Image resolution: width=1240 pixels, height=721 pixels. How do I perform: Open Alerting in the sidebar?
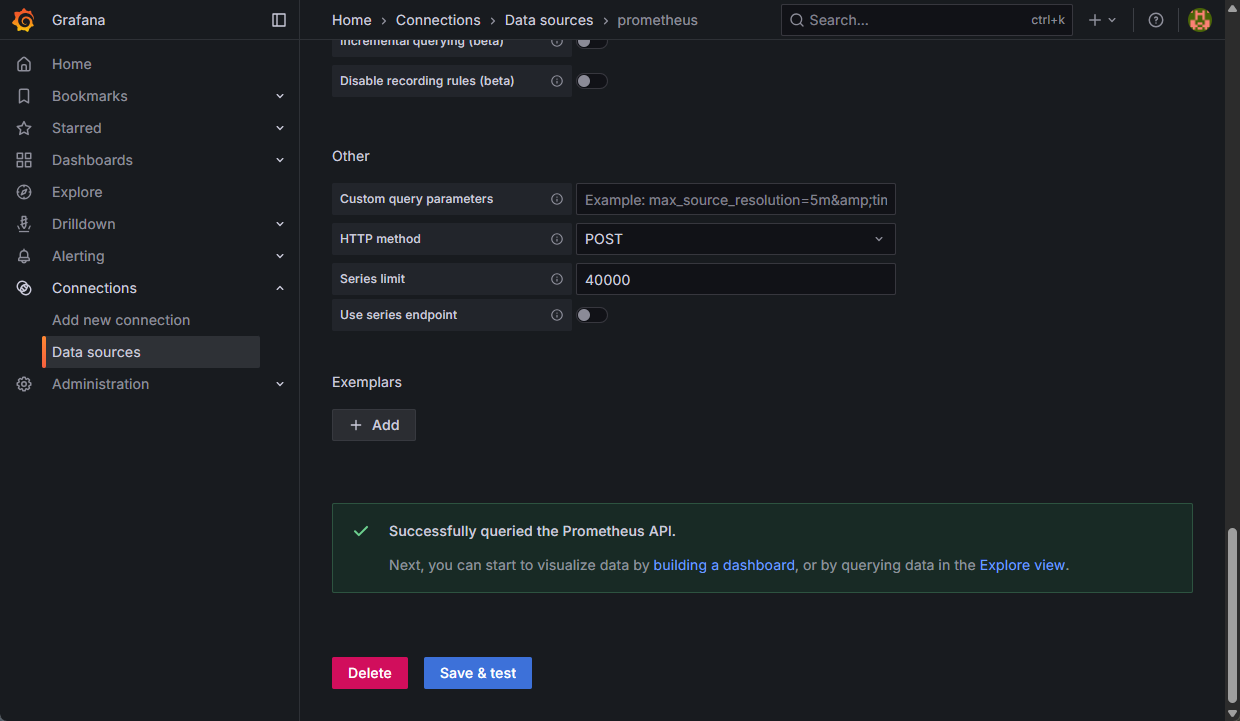click(78, 256)
